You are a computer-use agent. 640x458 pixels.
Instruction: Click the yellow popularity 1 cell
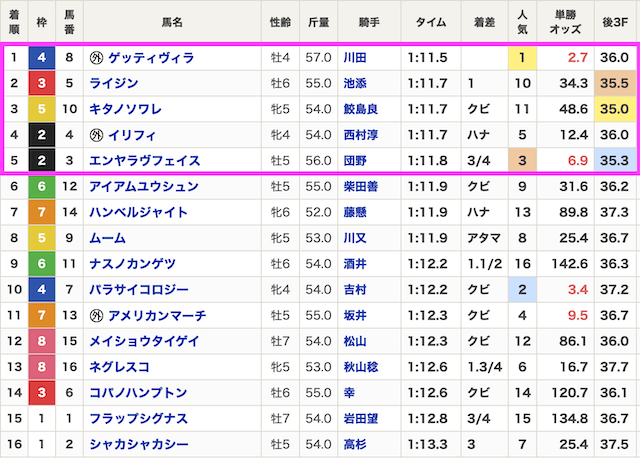coord(522,58)
